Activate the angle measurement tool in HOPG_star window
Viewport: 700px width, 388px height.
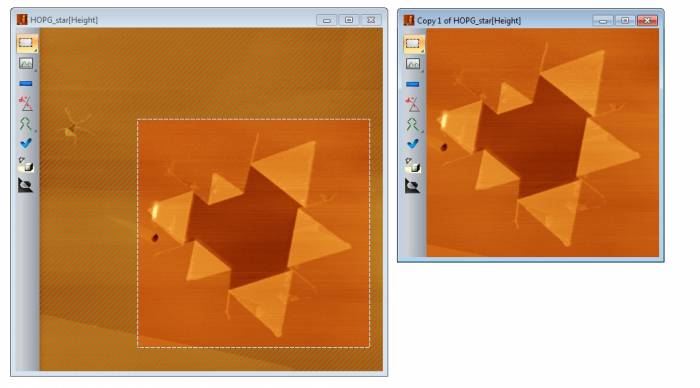(26, 104)
